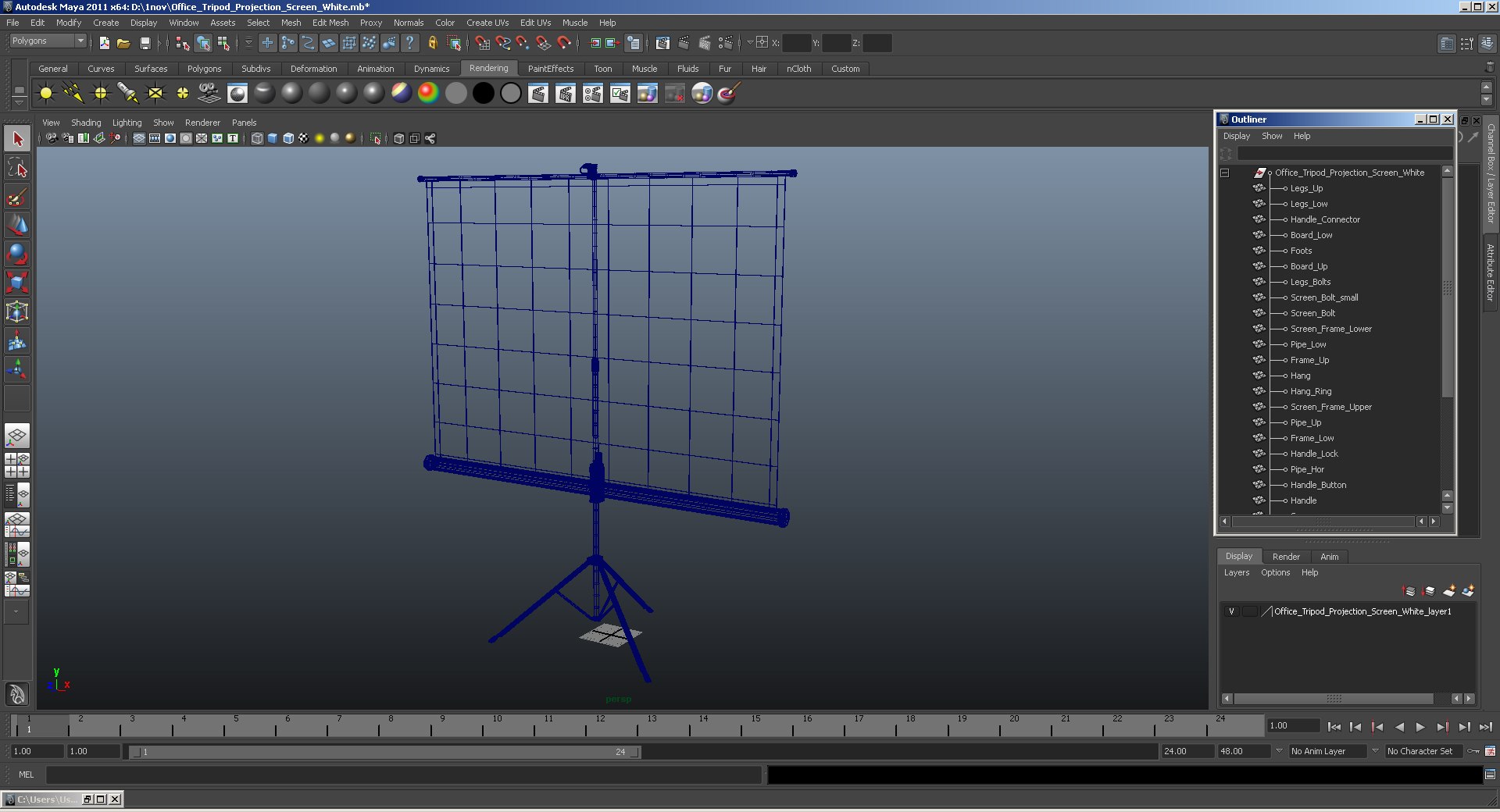Viewport: 1500px width, 812px height.
Task: Toggle X-ray display mode in viewport
Action: coord(399,138)
